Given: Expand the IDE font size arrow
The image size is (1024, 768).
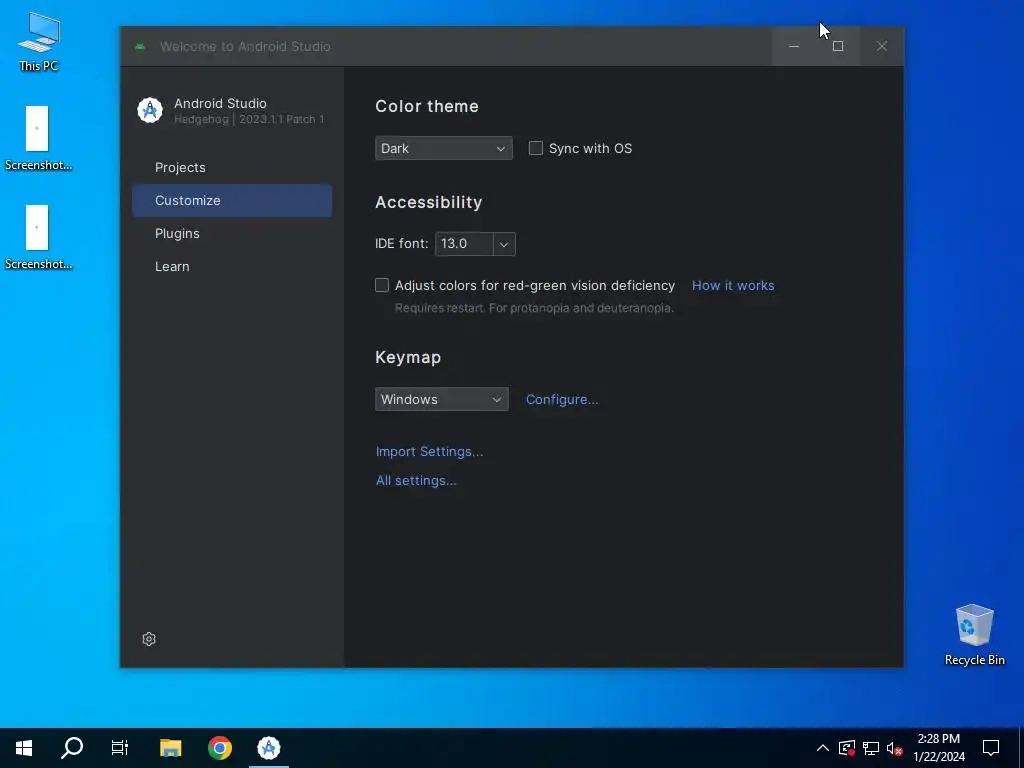Looking at the screenshot, I should click(504, 244).
